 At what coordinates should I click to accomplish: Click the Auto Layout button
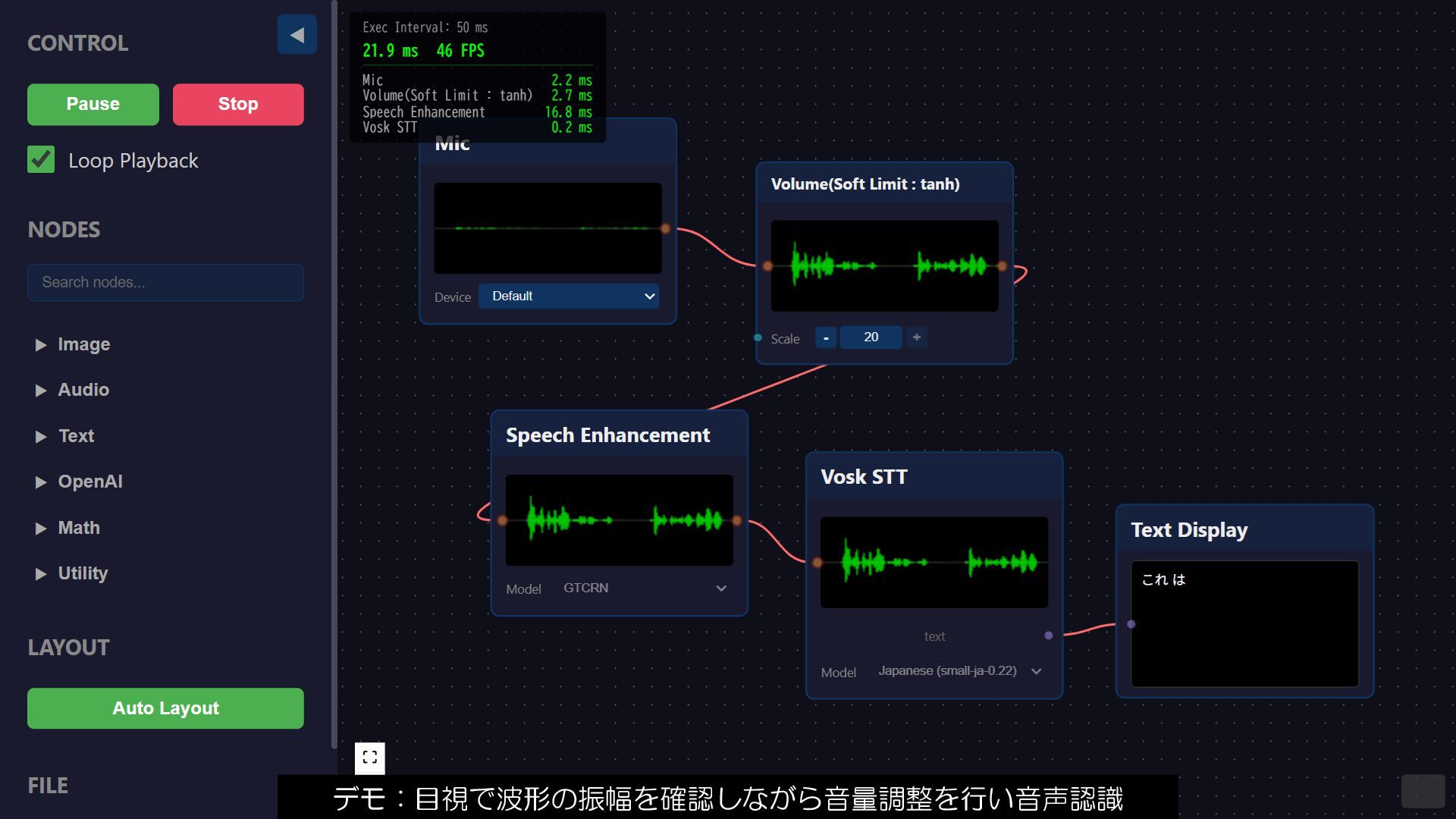click(165, 708)
